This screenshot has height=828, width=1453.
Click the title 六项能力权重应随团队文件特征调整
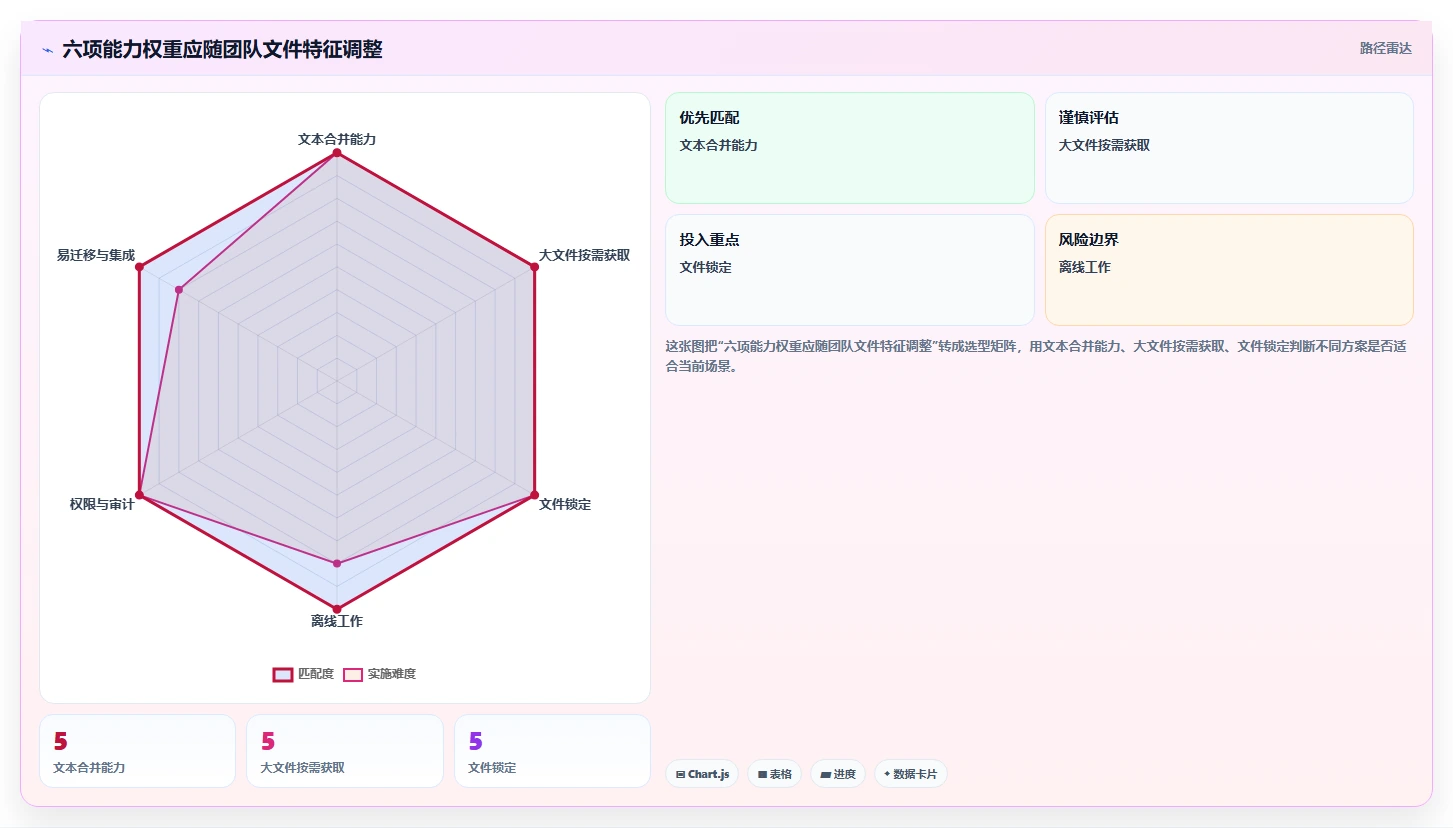(x=222, y=49)
